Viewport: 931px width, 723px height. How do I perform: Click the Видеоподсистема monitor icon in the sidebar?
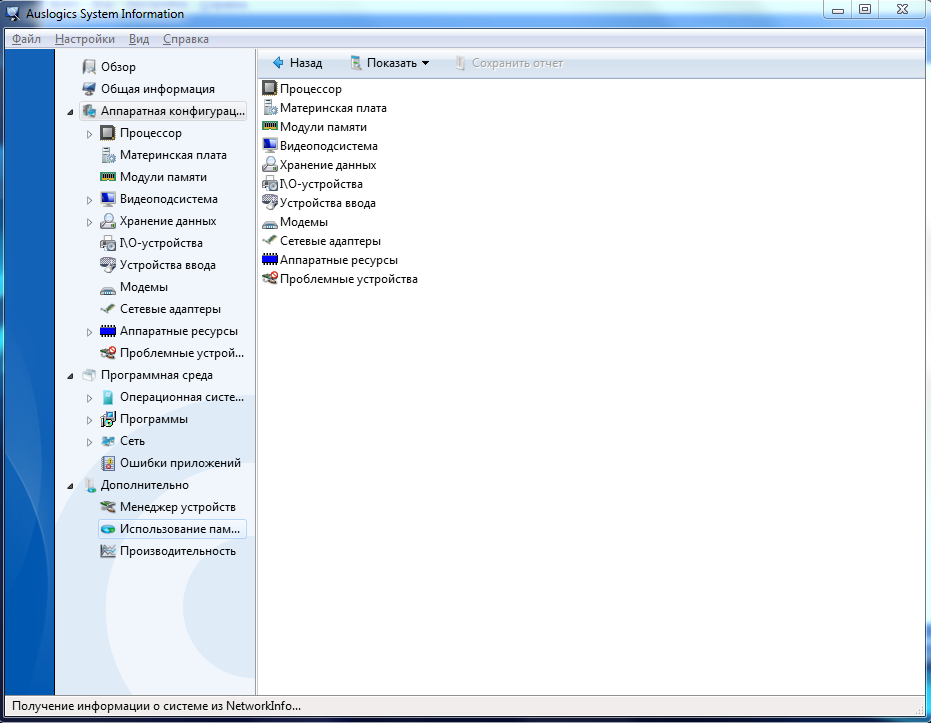pyautogui.click(x=107, y=199)
